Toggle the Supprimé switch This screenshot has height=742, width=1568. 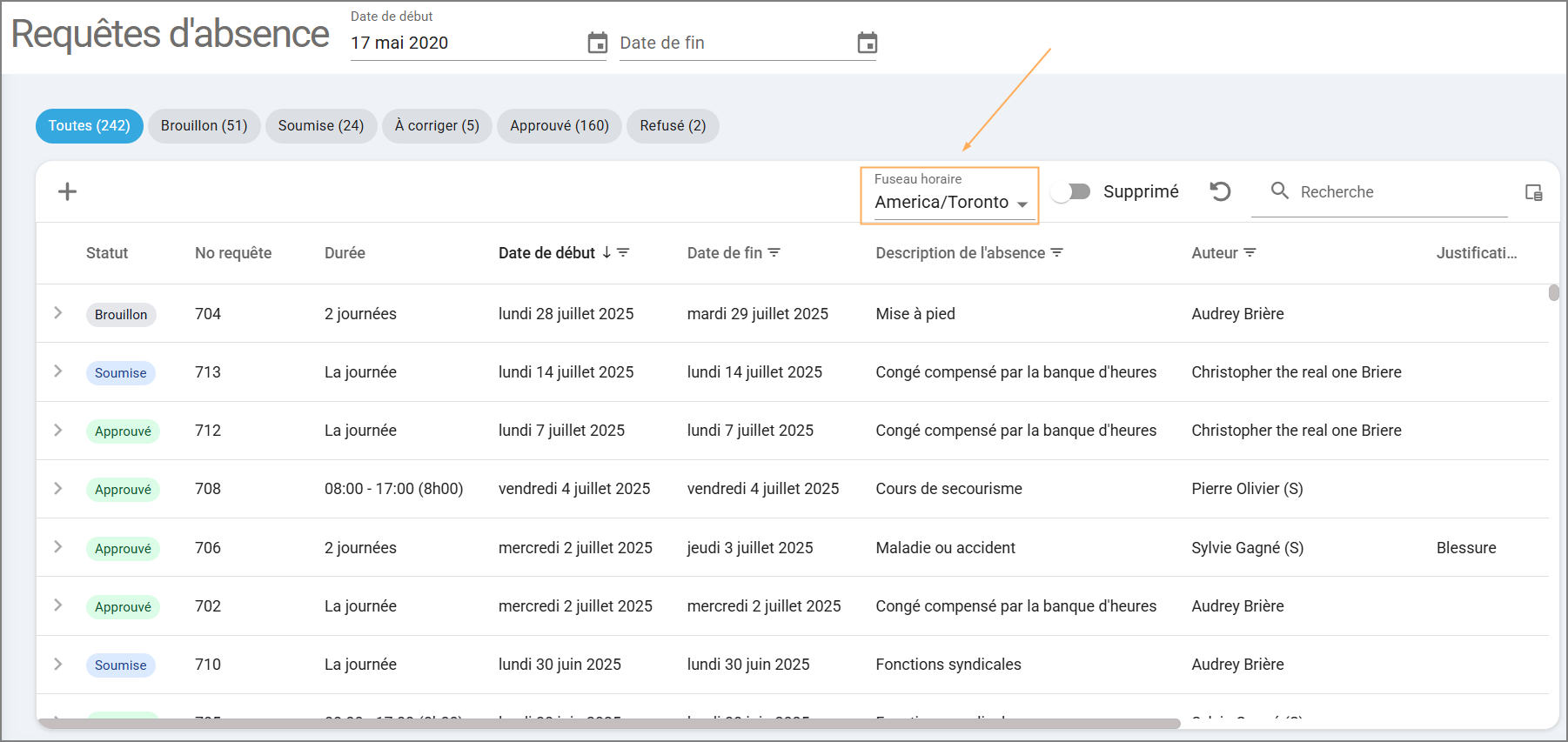tap(1071, 191)
